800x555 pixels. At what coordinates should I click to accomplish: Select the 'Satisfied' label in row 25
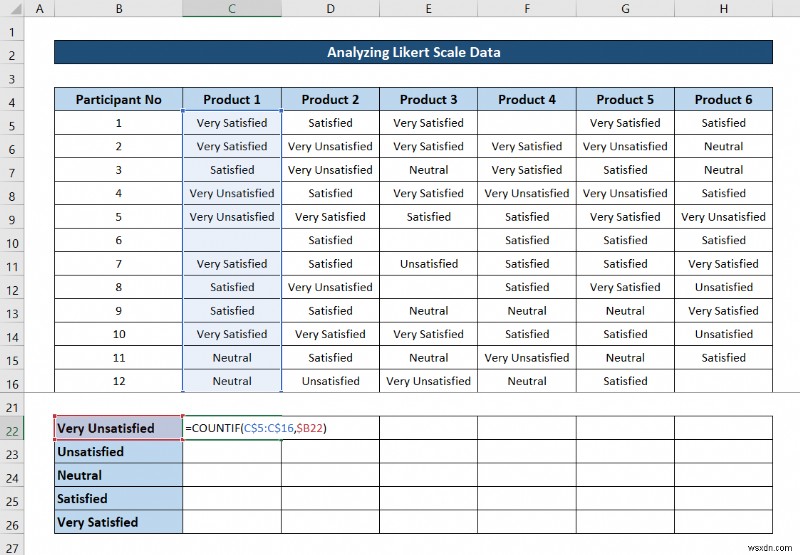click(118, 498)
